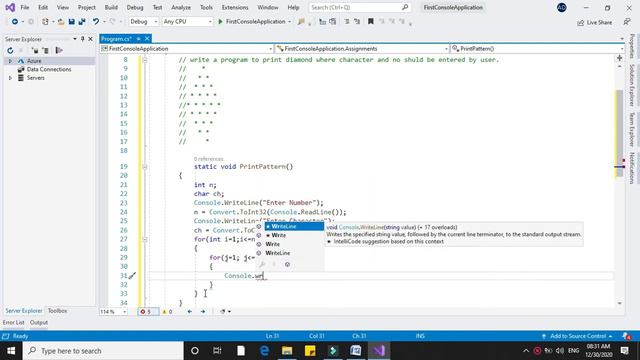Image resolution: width=640 pixels, height=360 pixels.
Task: Collapse the comment block at line 8
Action: click(144, 60)
